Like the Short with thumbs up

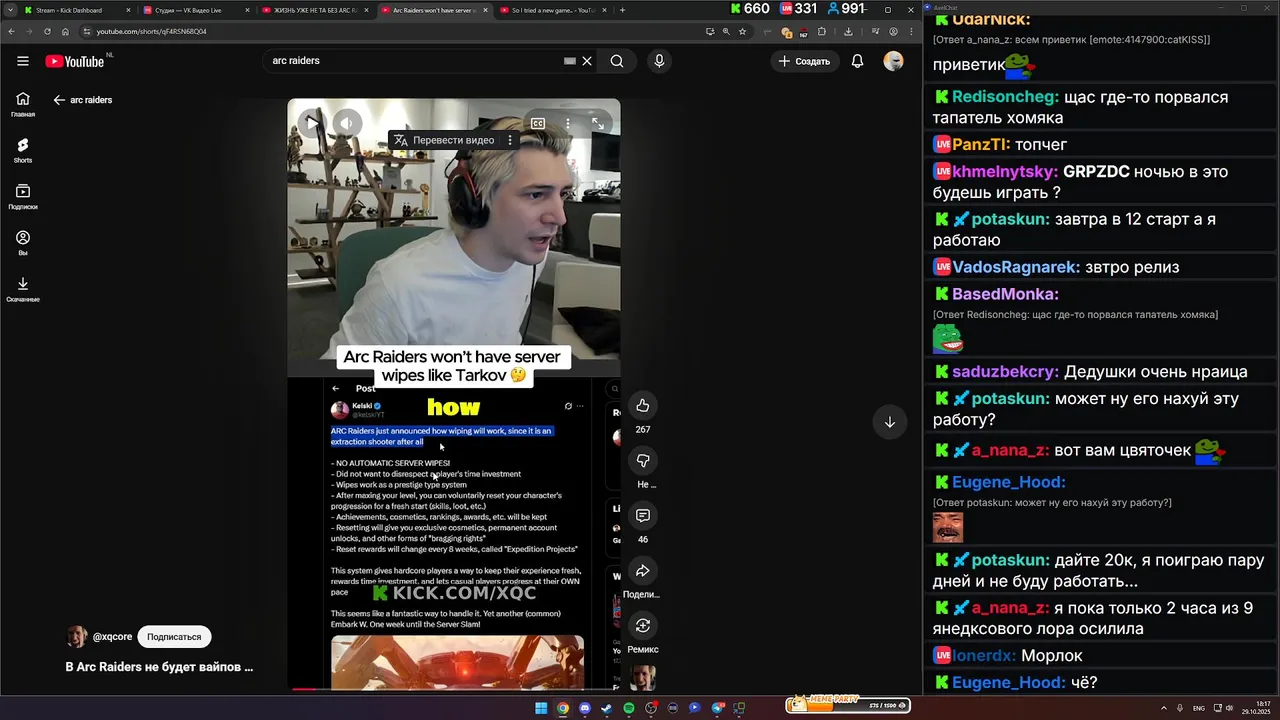click(x=643, y=405)
